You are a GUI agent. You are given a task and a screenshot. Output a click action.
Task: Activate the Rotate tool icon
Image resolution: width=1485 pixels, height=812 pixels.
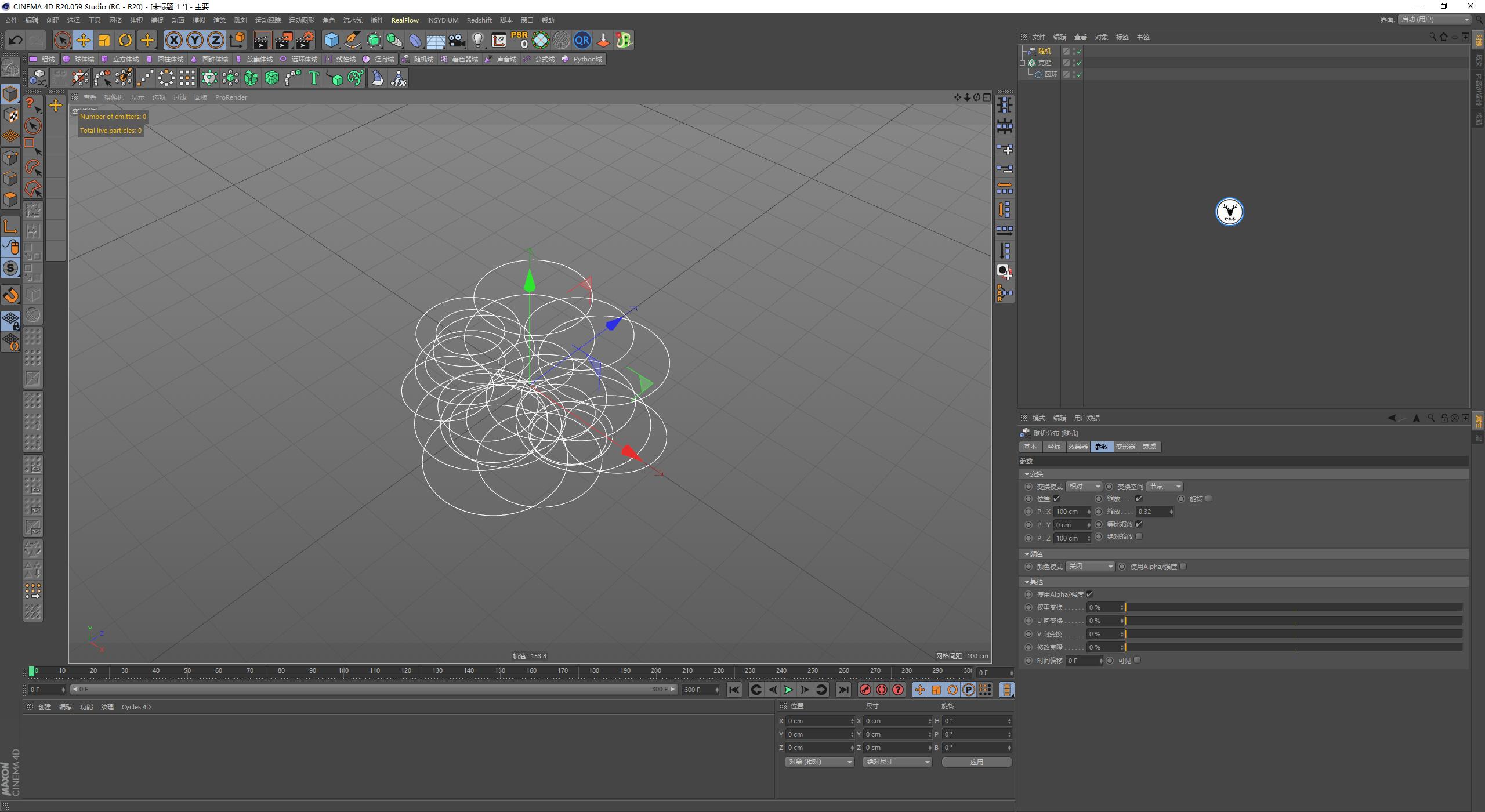(x=125, y=40)
